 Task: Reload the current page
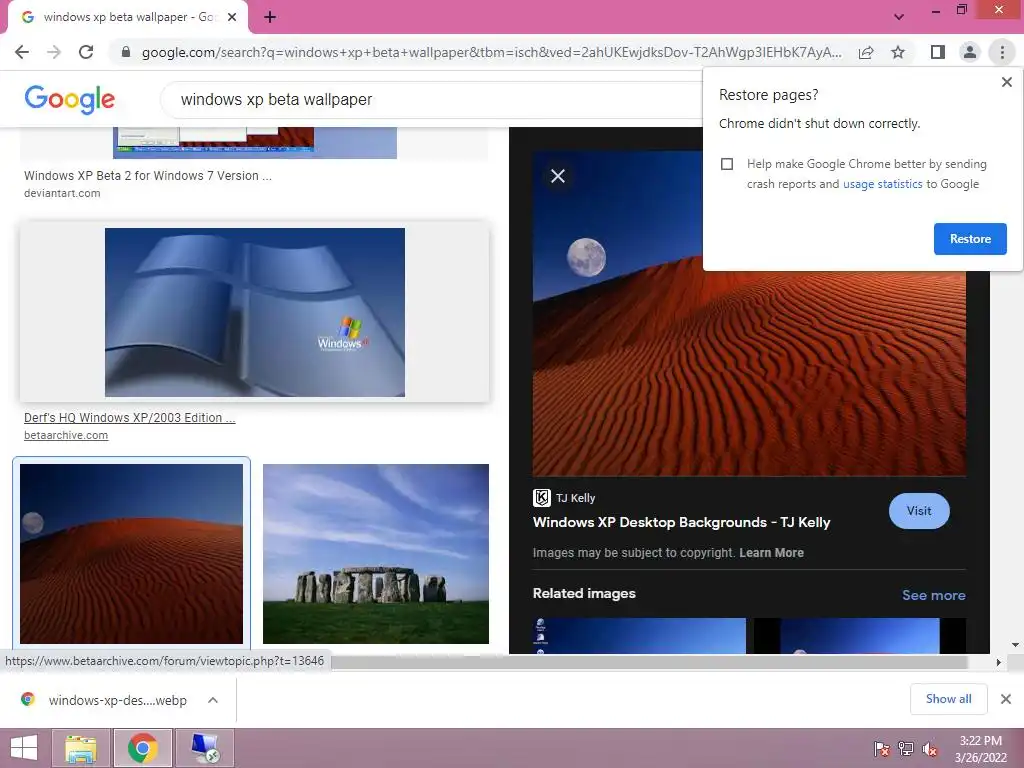point(86,52)
